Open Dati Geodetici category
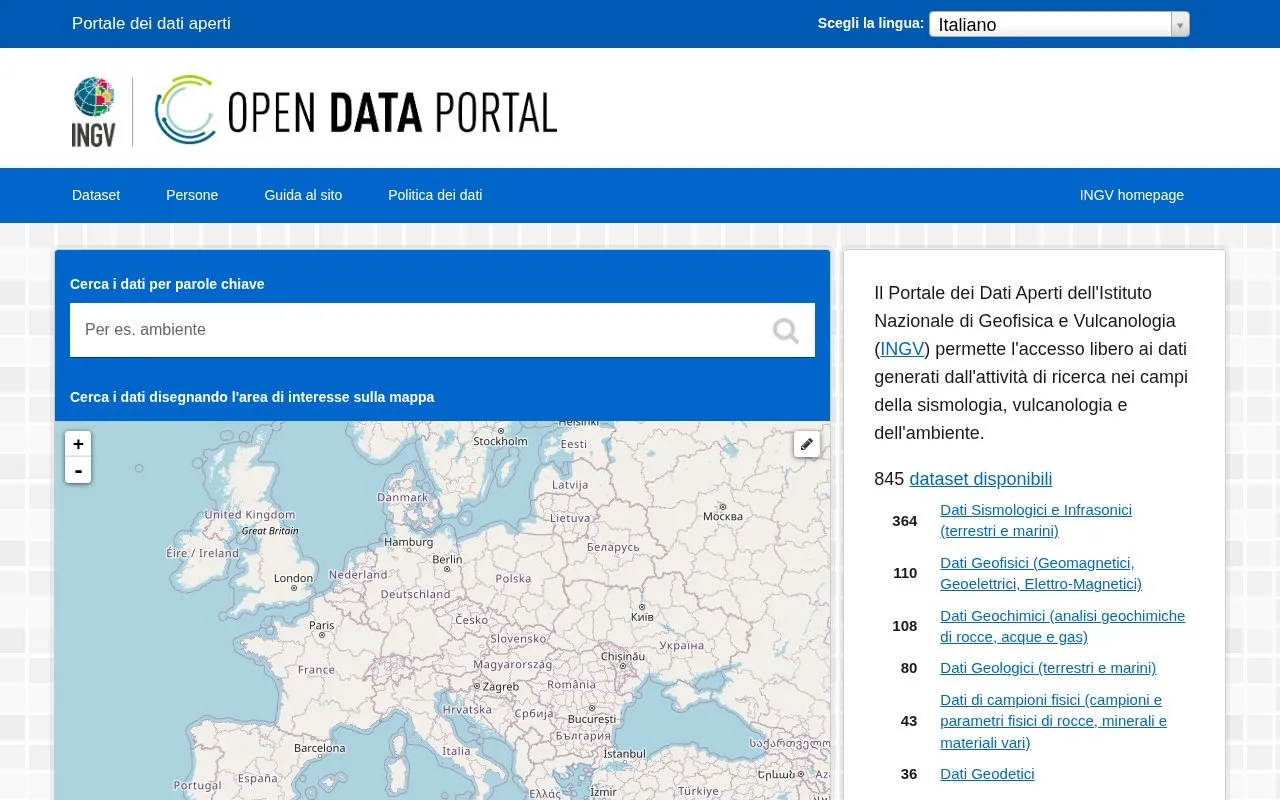Screen dimensions: 1280x800 tap(987, 774)
